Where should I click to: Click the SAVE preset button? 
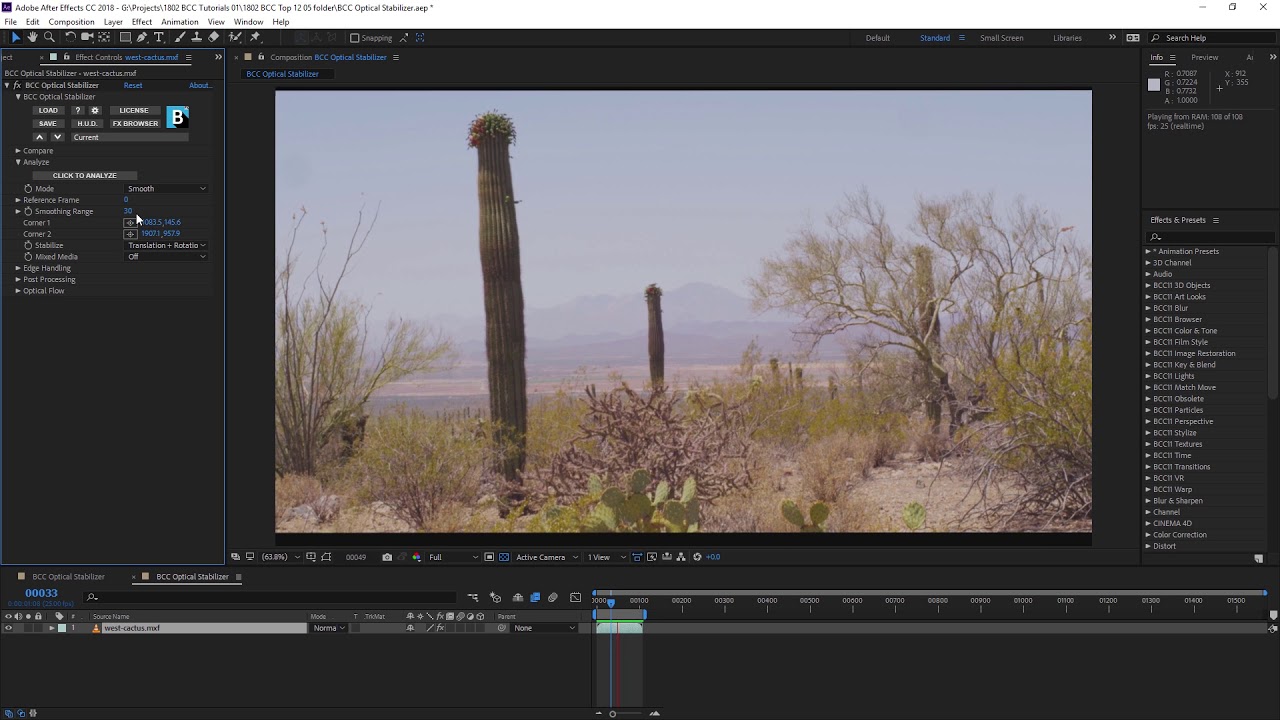click(48, 124)
